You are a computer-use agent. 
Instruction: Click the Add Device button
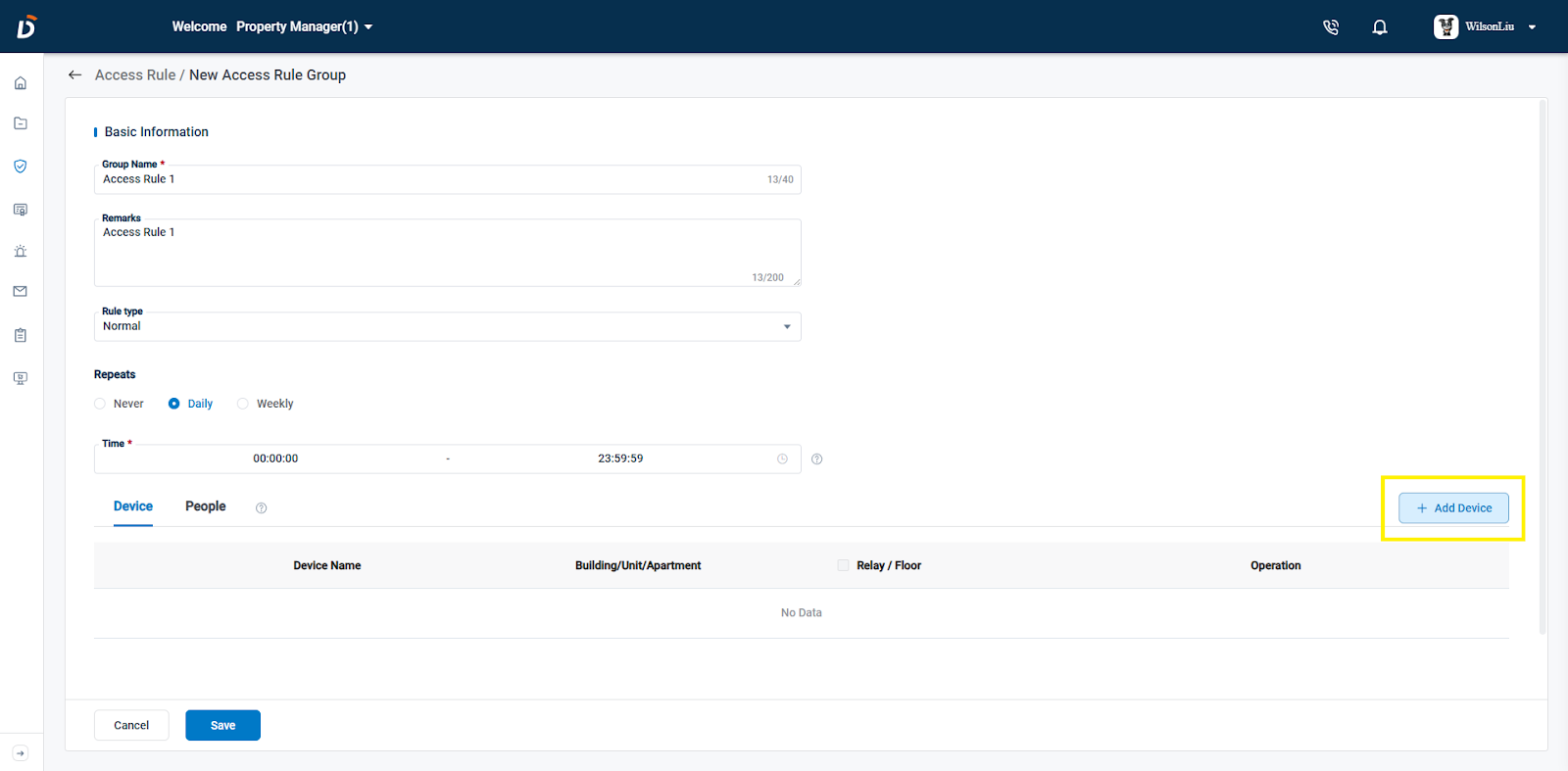(x=1453, y=508)
